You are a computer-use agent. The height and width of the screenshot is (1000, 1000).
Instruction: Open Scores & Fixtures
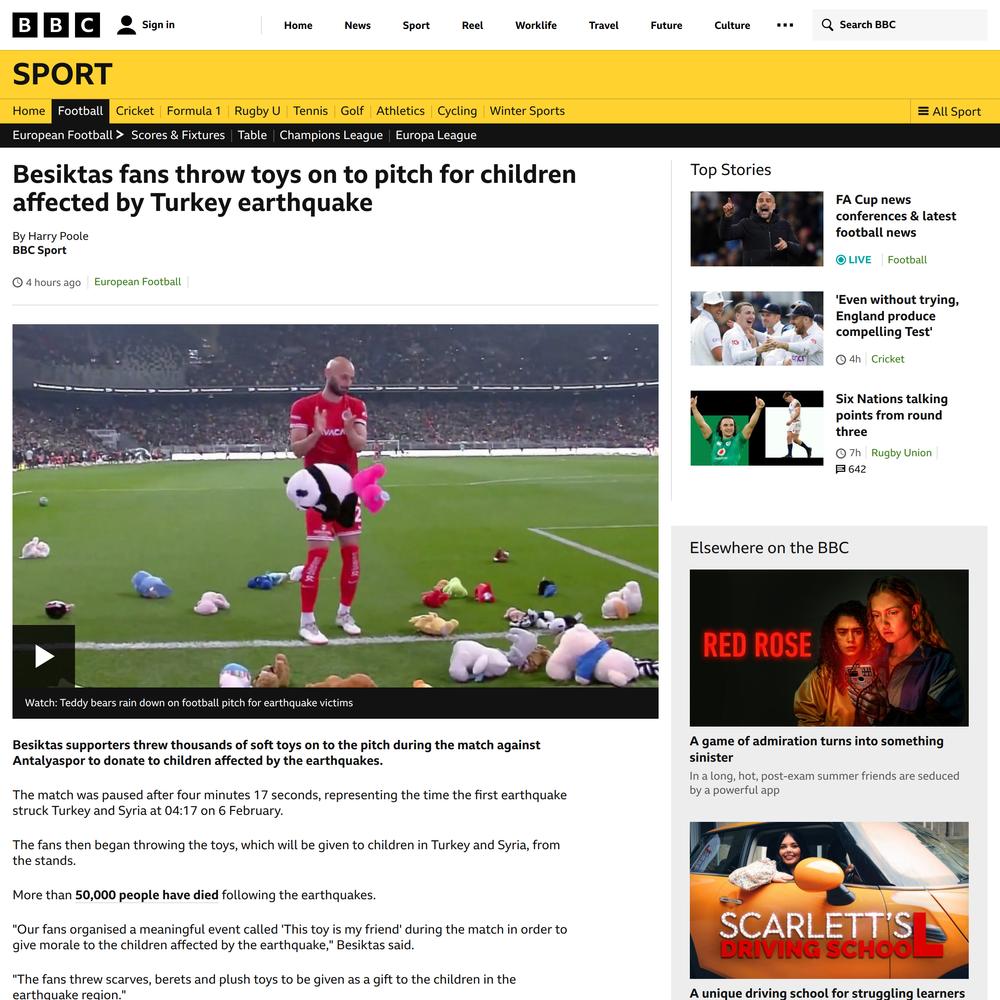(178, 135)
